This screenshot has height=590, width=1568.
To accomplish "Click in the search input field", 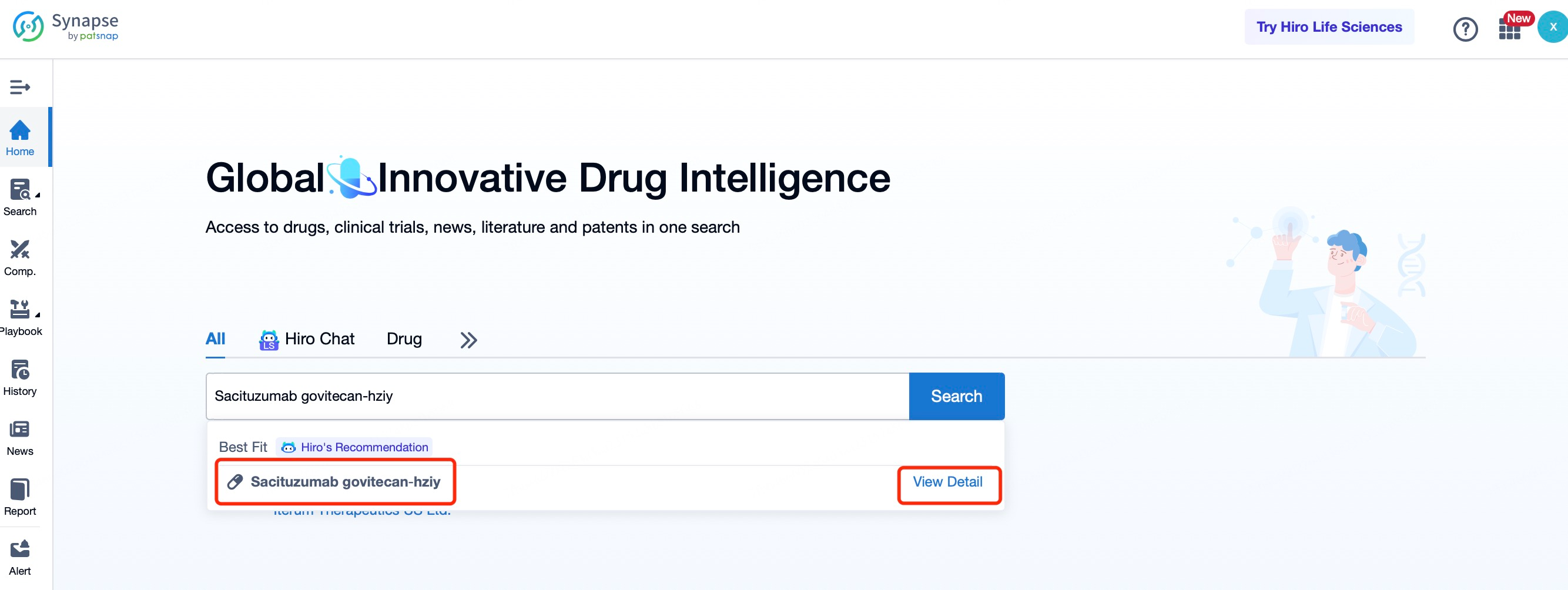I will [557, 397].
